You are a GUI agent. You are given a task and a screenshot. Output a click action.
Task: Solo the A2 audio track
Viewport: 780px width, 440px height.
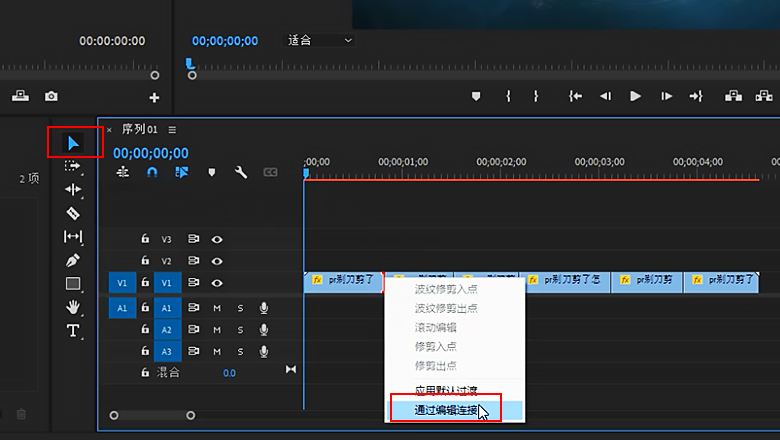pos(240,329)
